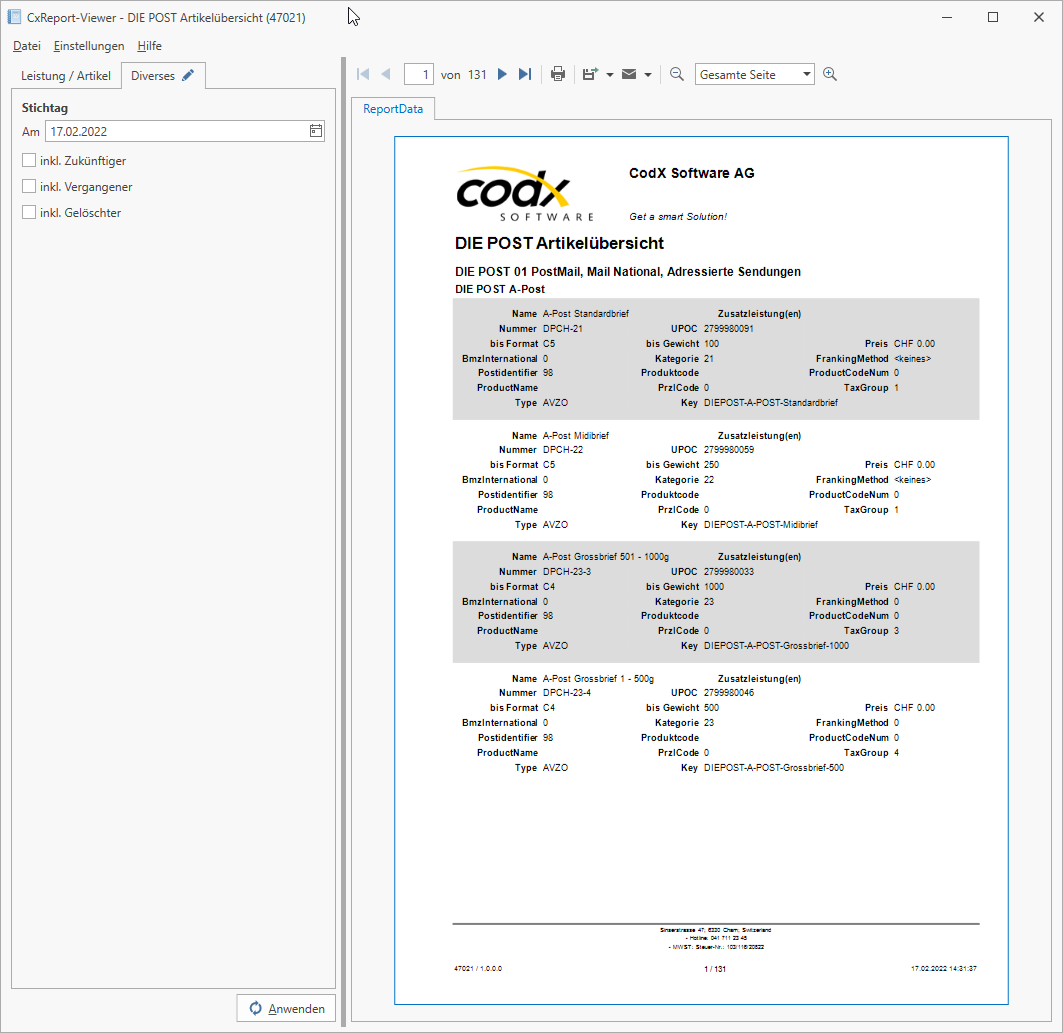Click the article name 'A-Post Midibrief'

(576, 436)
